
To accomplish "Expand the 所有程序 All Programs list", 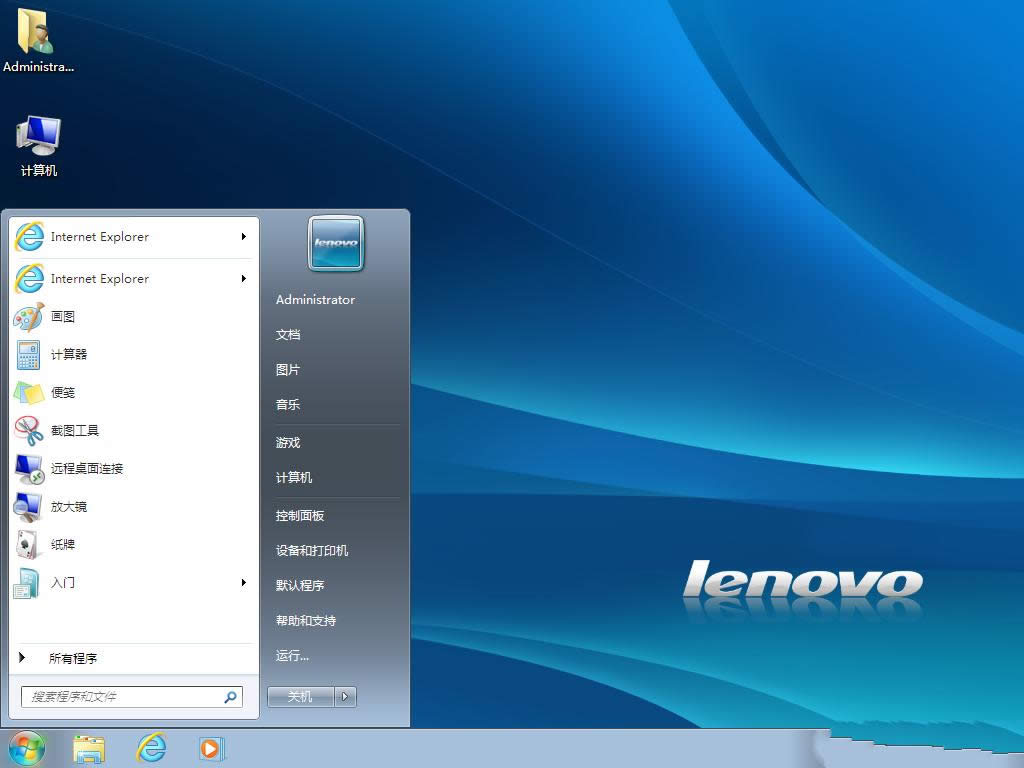I will (75, 658).
